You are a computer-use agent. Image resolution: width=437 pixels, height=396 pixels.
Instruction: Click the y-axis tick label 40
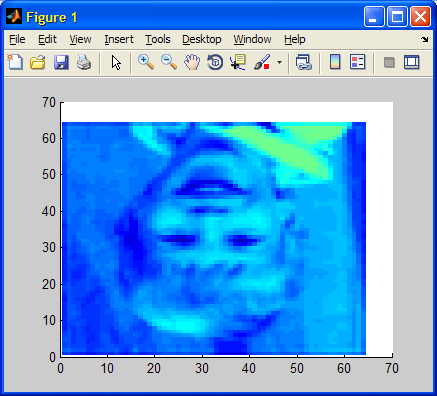pos(49,211)
